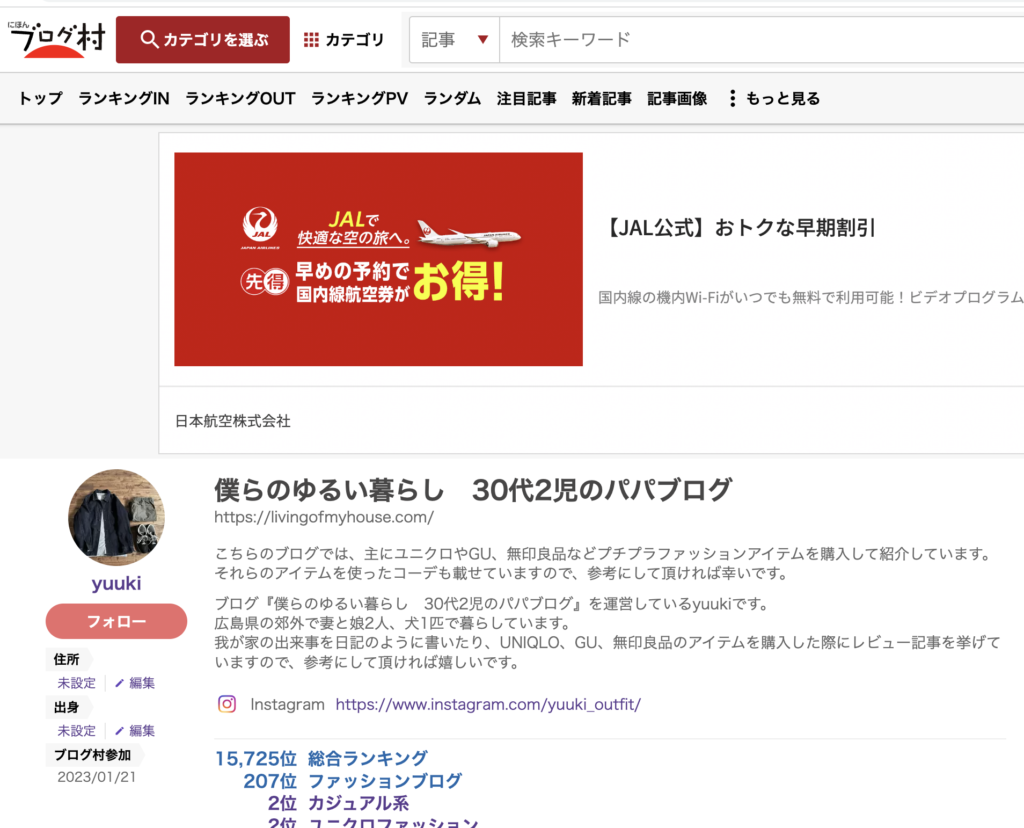The image size is (1024, 828).
Task: Open the yuuki username link
Action: click(x=116, y=583)
